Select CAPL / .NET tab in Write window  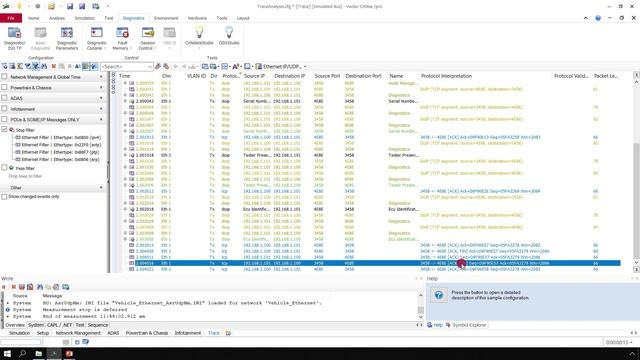pos(60,325)
